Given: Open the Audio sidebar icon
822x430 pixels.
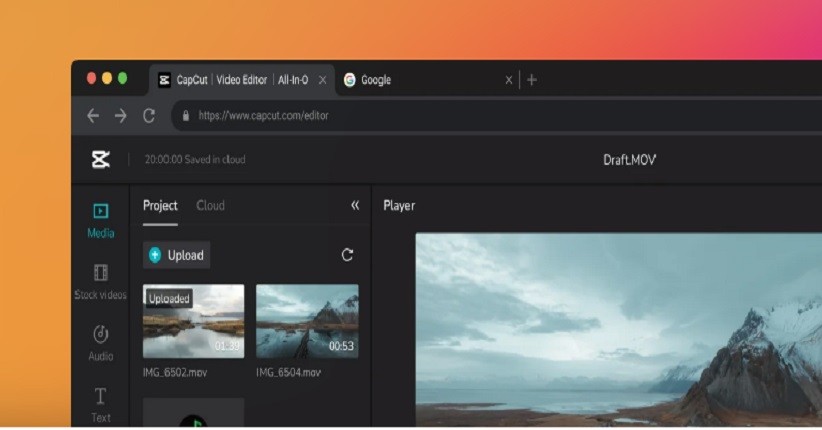Looking at the screenshot, I should click(x=100, y=334).
